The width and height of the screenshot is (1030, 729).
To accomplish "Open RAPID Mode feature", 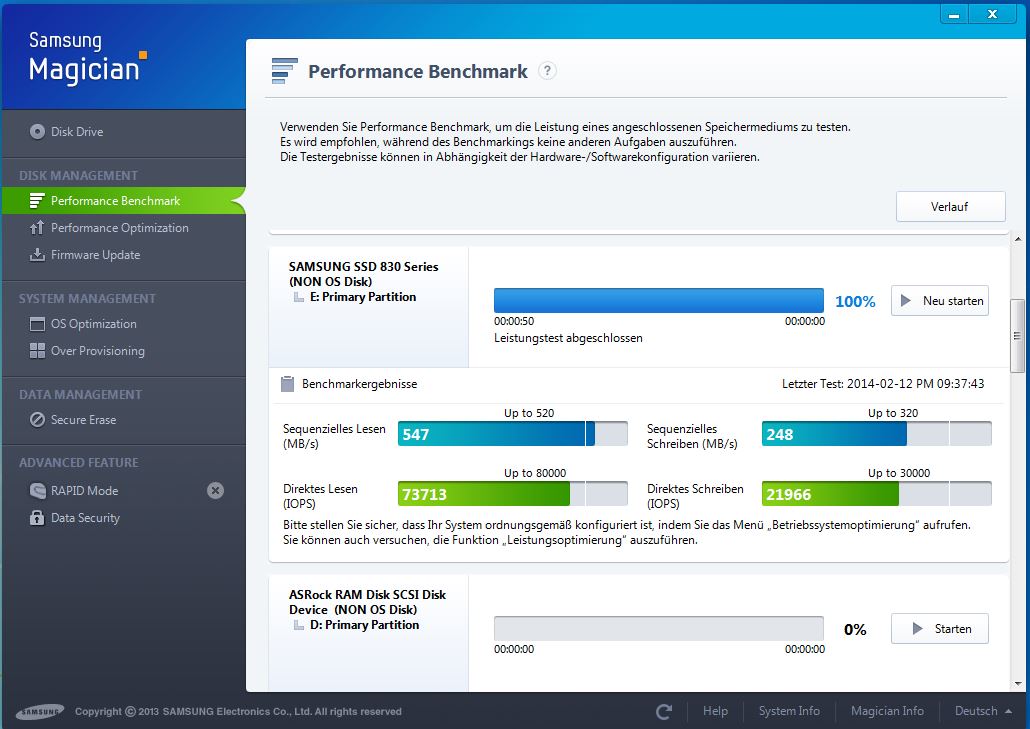I will tap(123, 491).
